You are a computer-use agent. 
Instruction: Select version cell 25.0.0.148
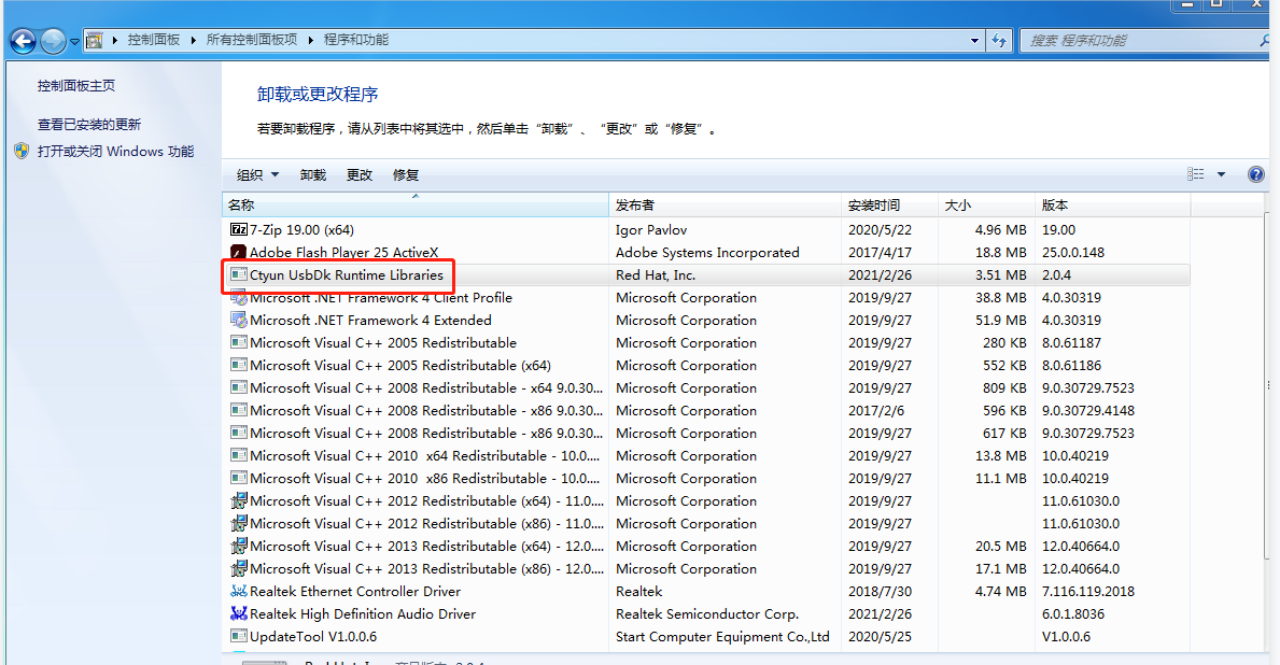pyautogui.click(x=1073, y=253)
